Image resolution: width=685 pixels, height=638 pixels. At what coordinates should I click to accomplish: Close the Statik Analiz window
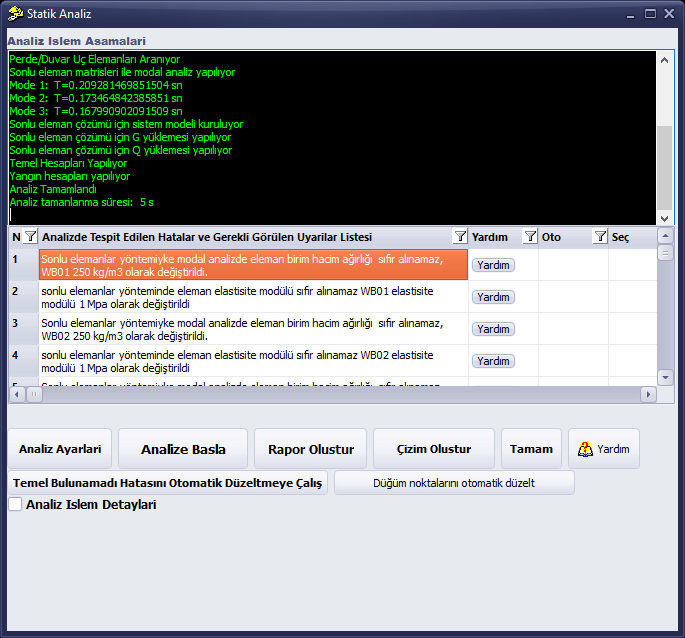669,14
